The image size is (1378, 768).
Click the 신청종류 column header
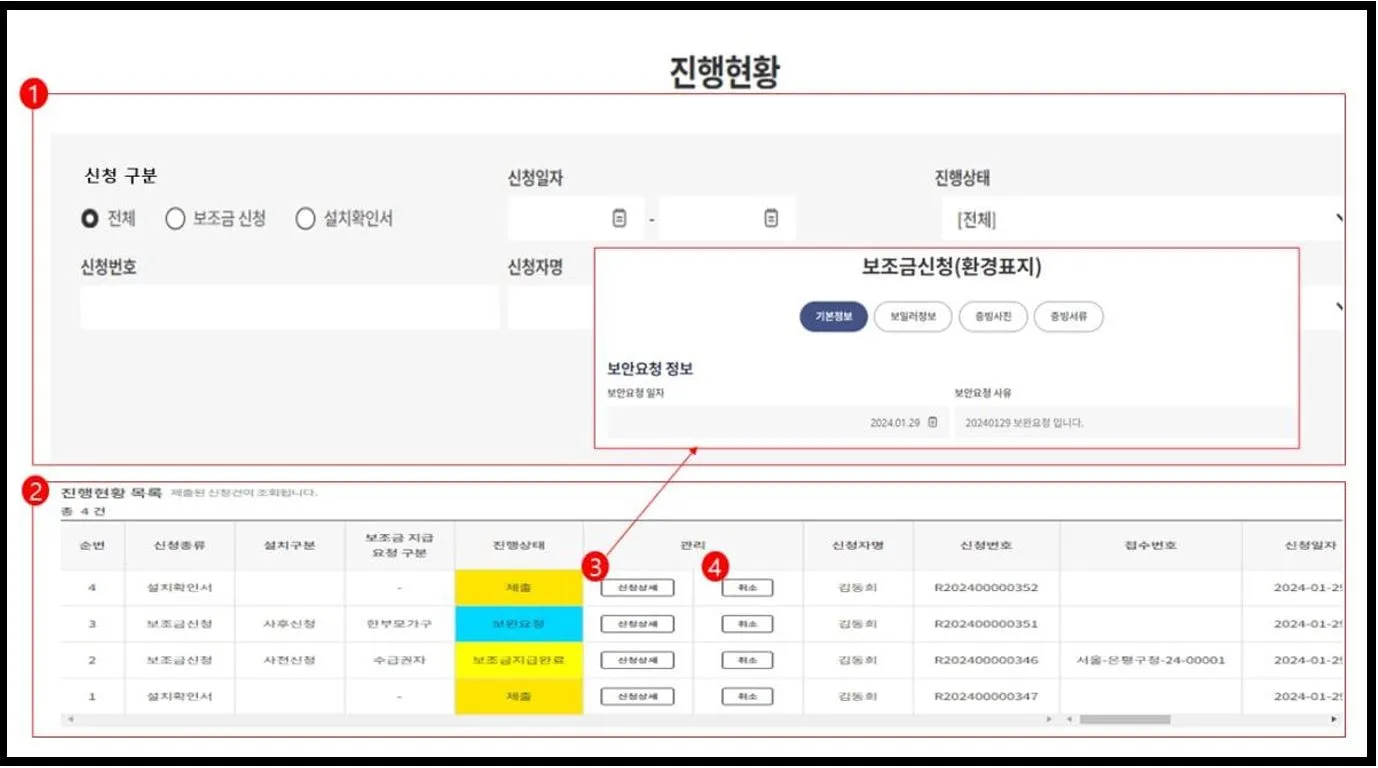(179, 546)
